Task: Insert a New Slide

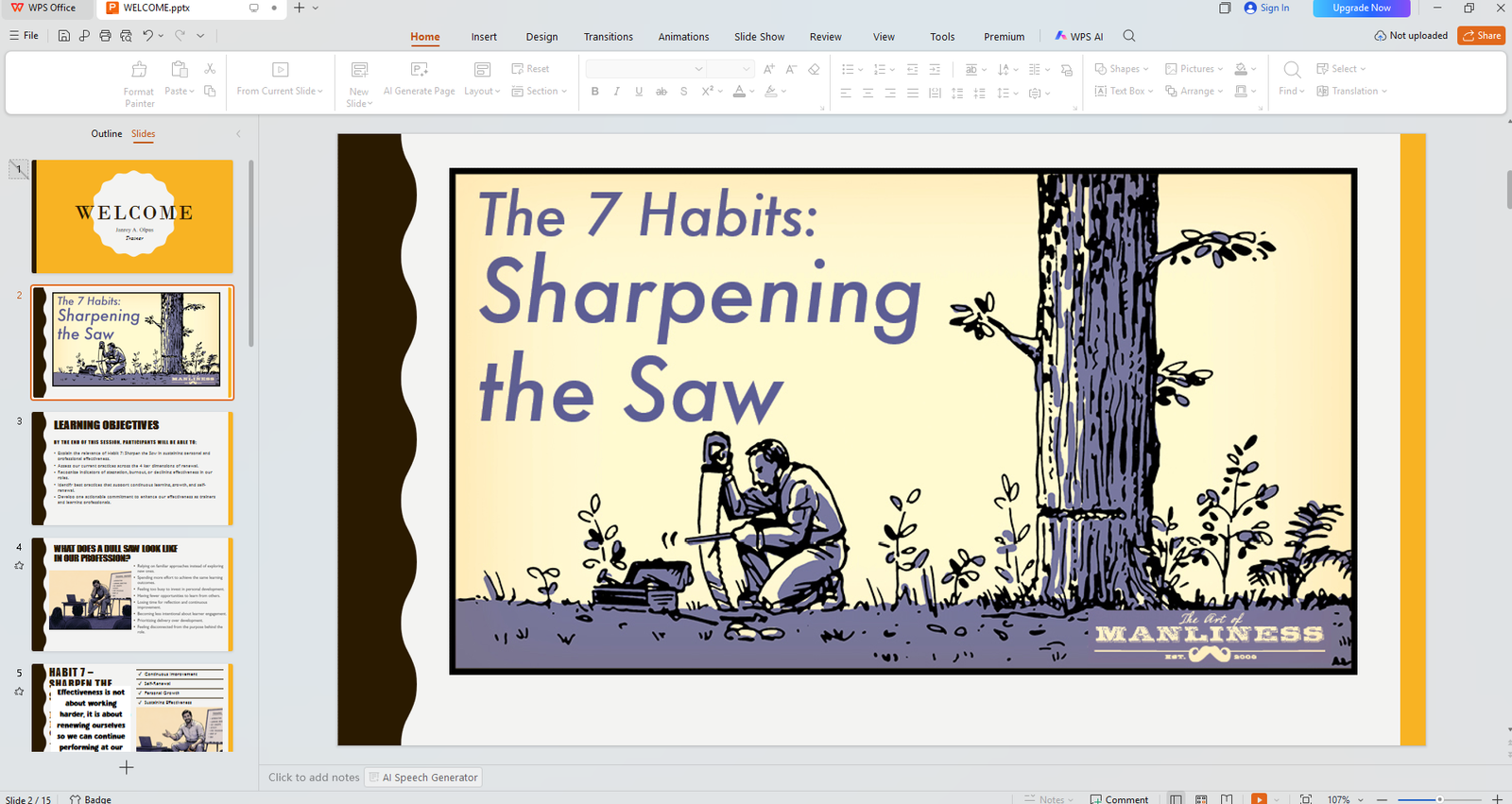Action: coord(359,84)
